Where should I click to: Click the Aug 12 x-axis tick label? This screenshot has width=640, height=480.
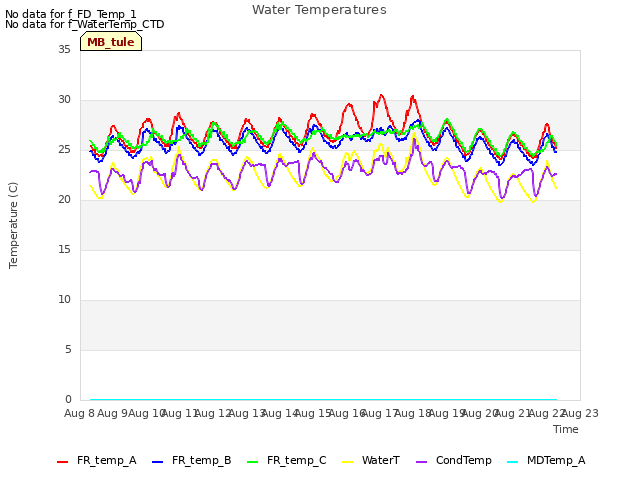(x=213, y=413)
